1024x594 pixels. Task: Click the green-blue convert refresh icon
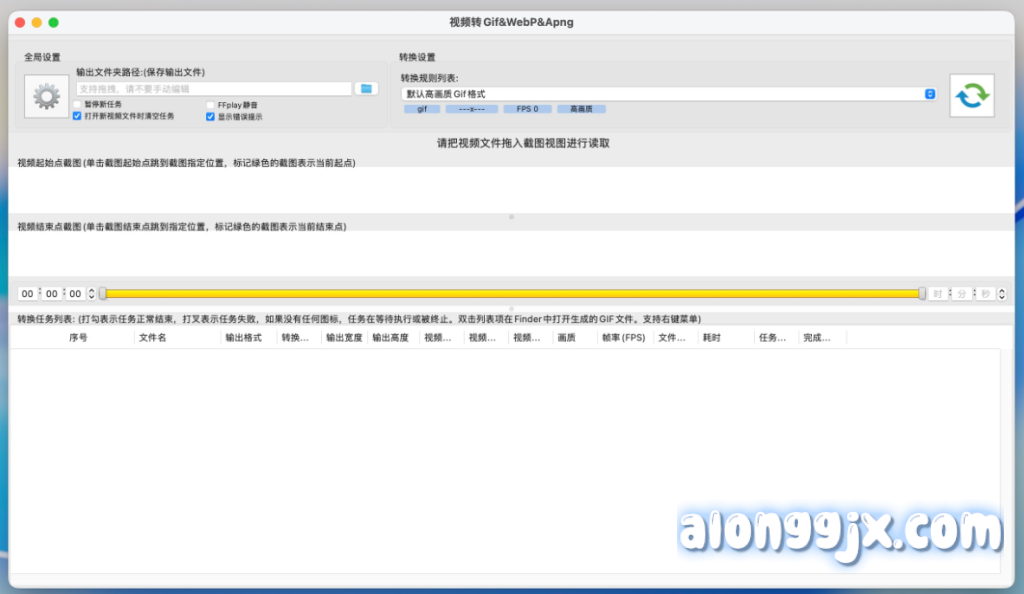coord(971,96)
